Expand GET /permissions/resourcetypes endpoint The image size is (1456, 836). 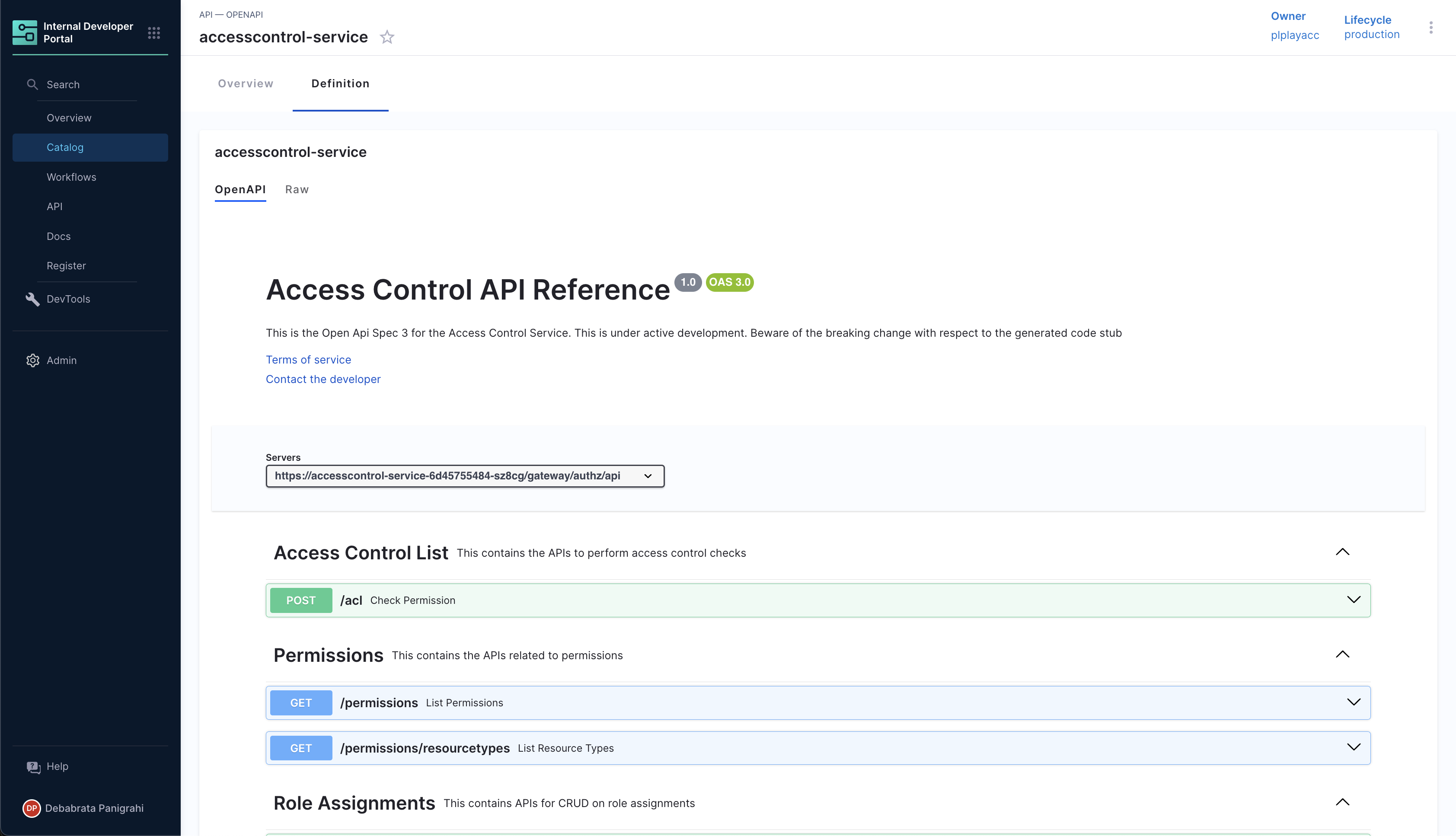pyautogui.click(x=1353, y=747)
